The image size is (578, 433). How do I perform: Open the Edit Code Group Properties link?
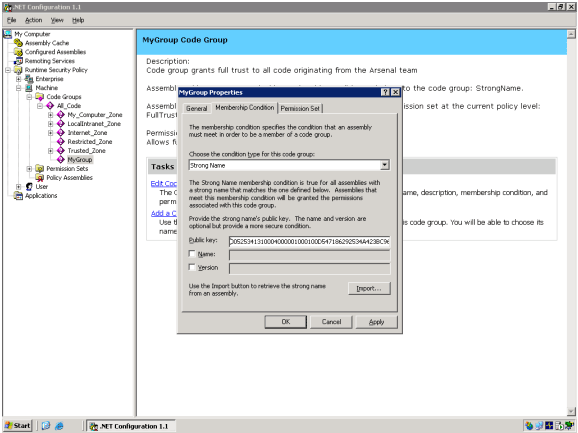(164, 183)
